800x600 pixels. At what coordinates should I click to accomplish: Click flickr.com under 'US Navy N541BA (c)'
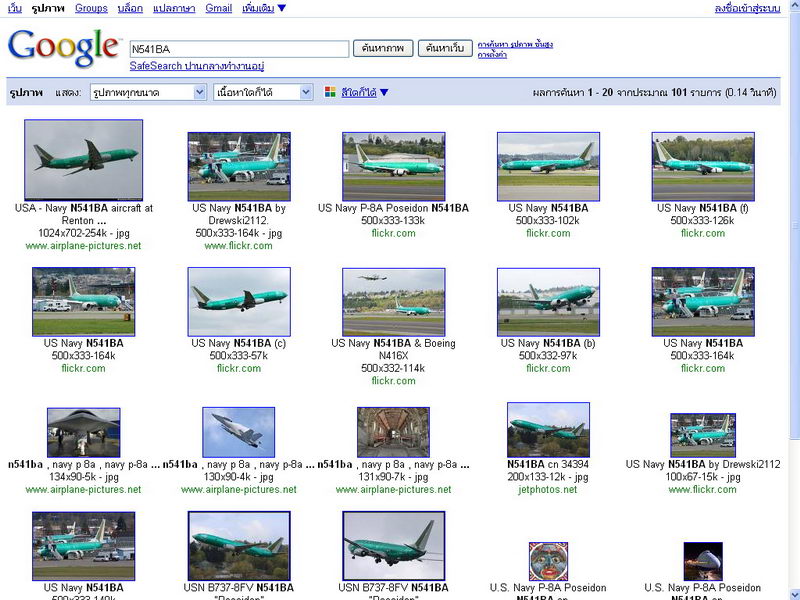tap(239, 368)
